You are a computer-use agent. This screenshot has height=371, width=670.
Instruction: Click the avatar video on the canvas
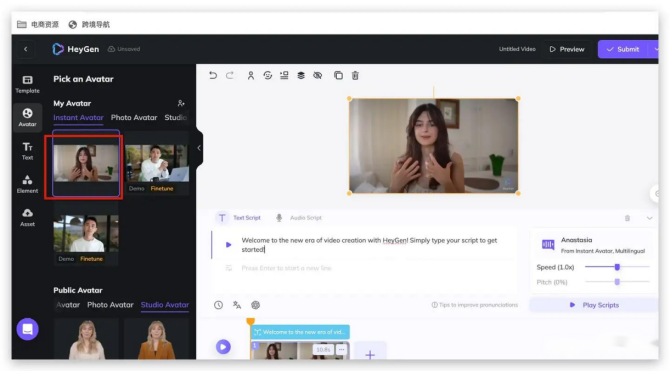point(434,146)
